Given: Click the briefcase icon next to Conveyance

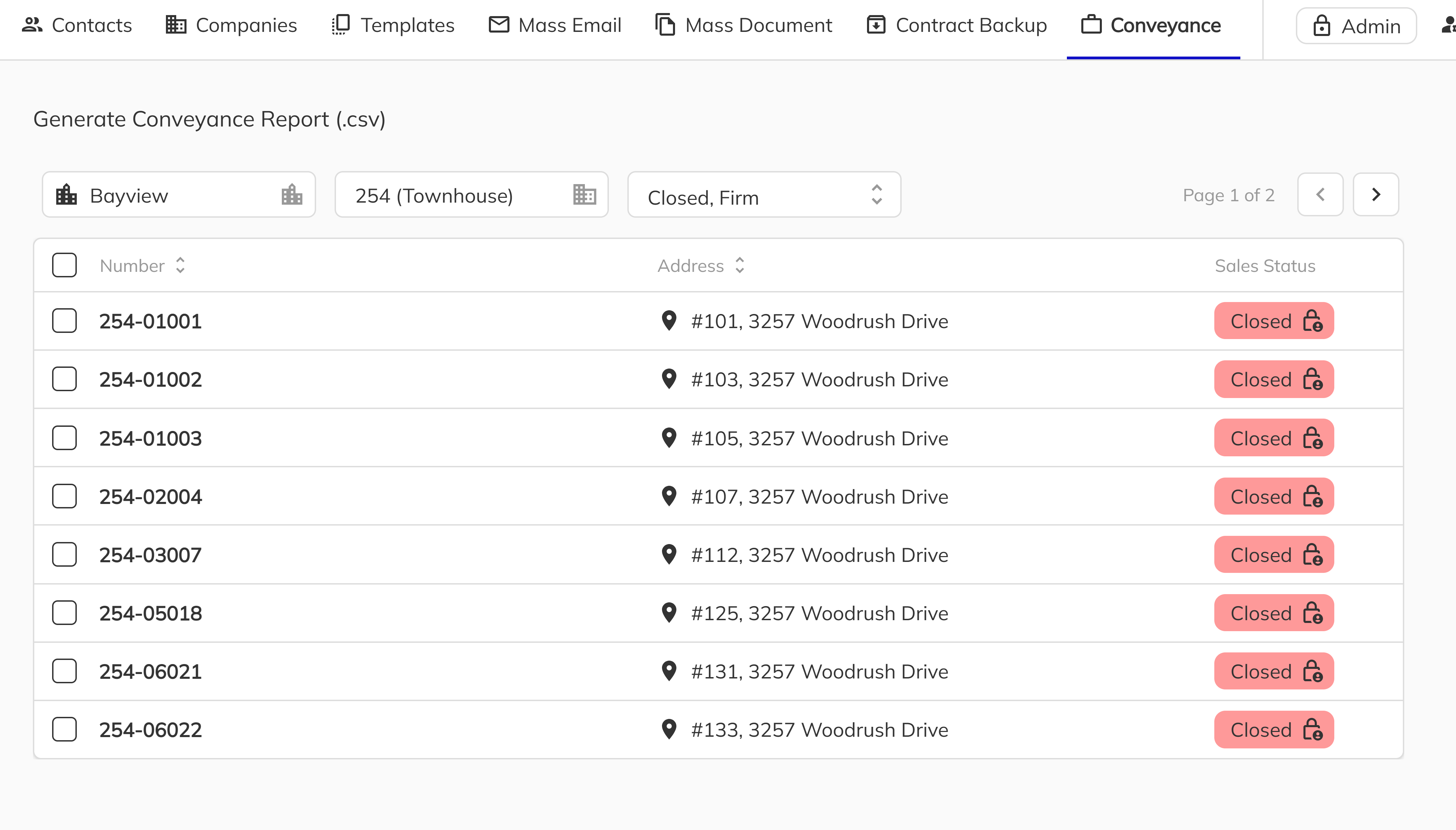Looking at the screenshot, I should (x=1091, y=24).
